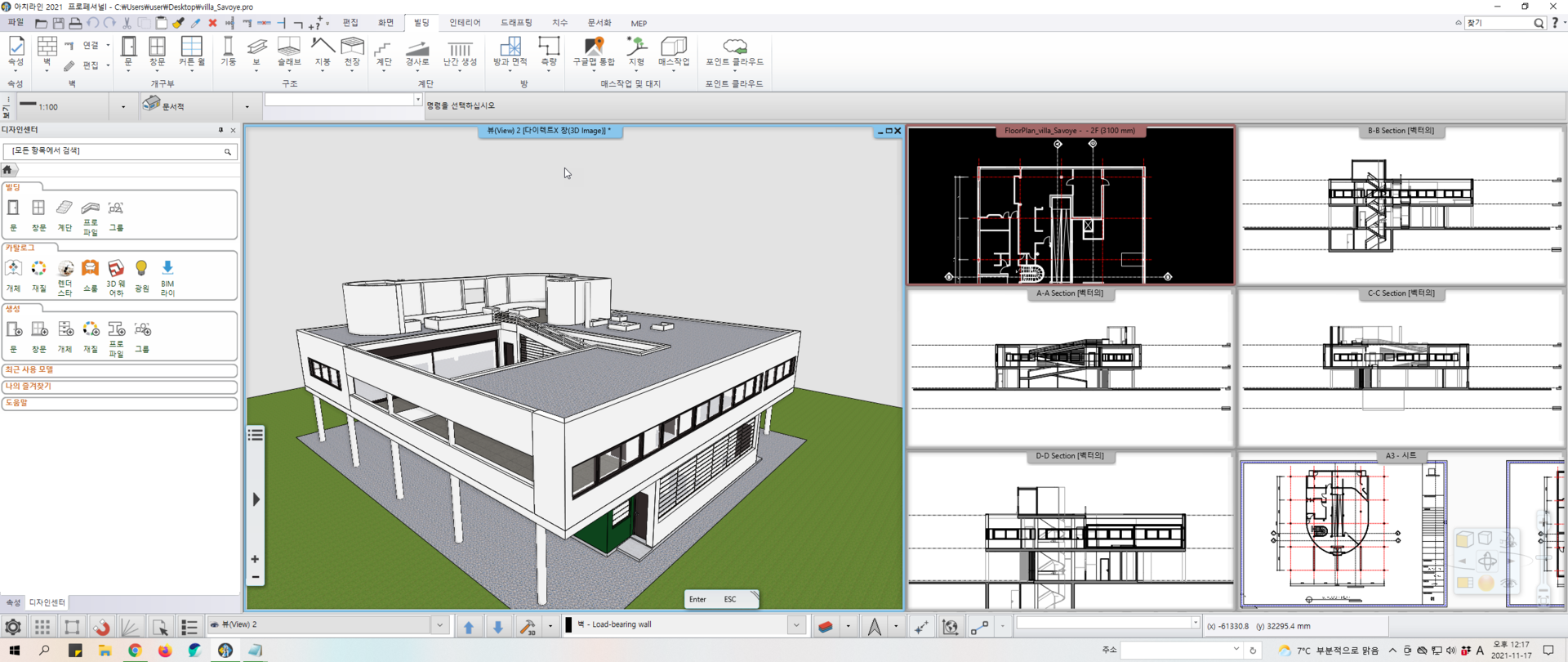Viewport: 1568px width, 662px height.
Task: Switch to the 인테리어 ribbon tab
Action: point(465,23)
